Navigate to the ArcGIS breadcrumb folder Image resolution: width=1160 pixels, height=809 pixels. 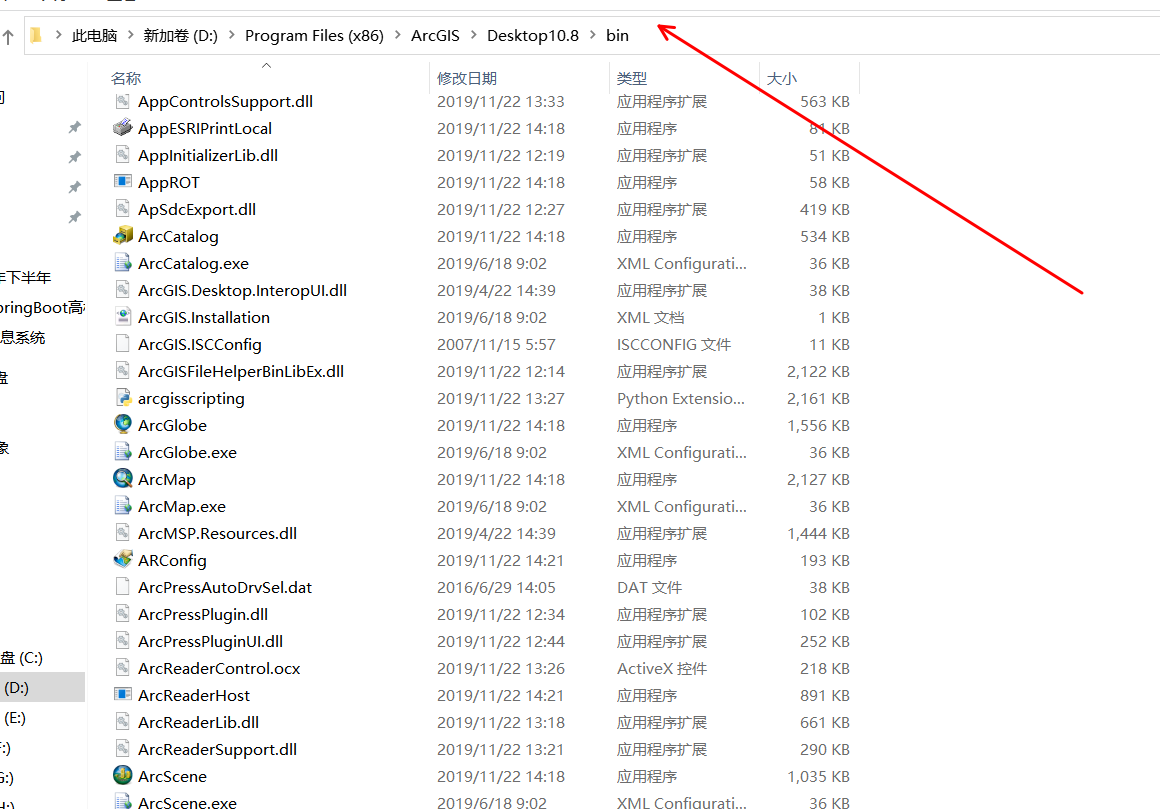pos(435,35)
